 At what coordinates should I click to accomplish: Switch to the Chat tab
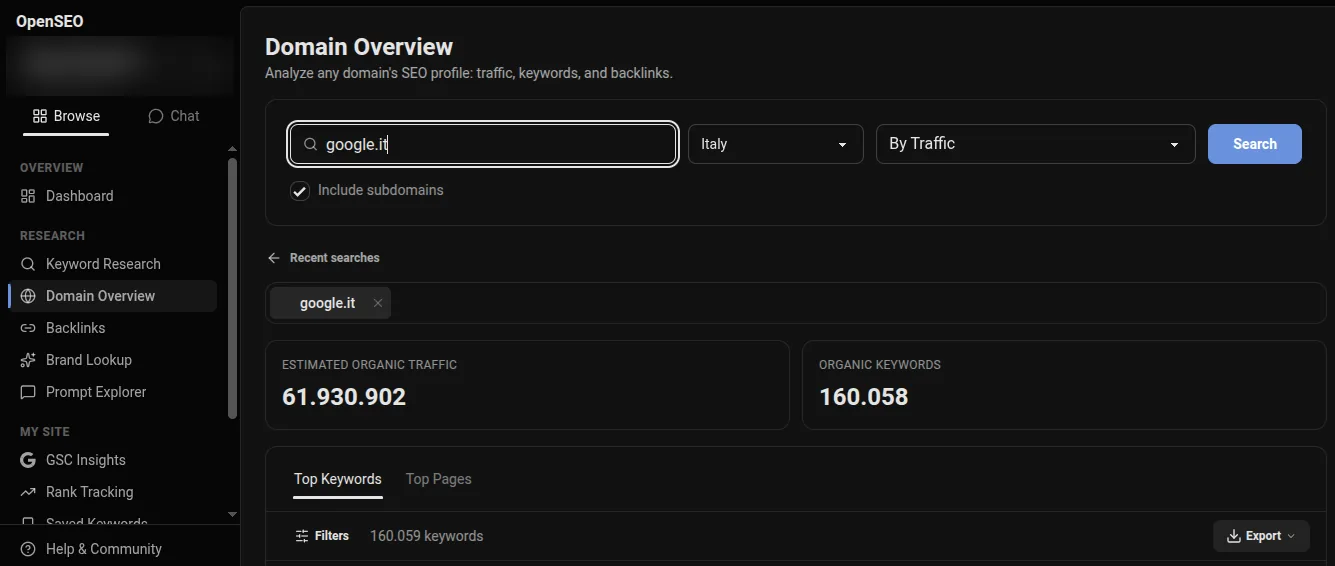[x=174, y=116]
